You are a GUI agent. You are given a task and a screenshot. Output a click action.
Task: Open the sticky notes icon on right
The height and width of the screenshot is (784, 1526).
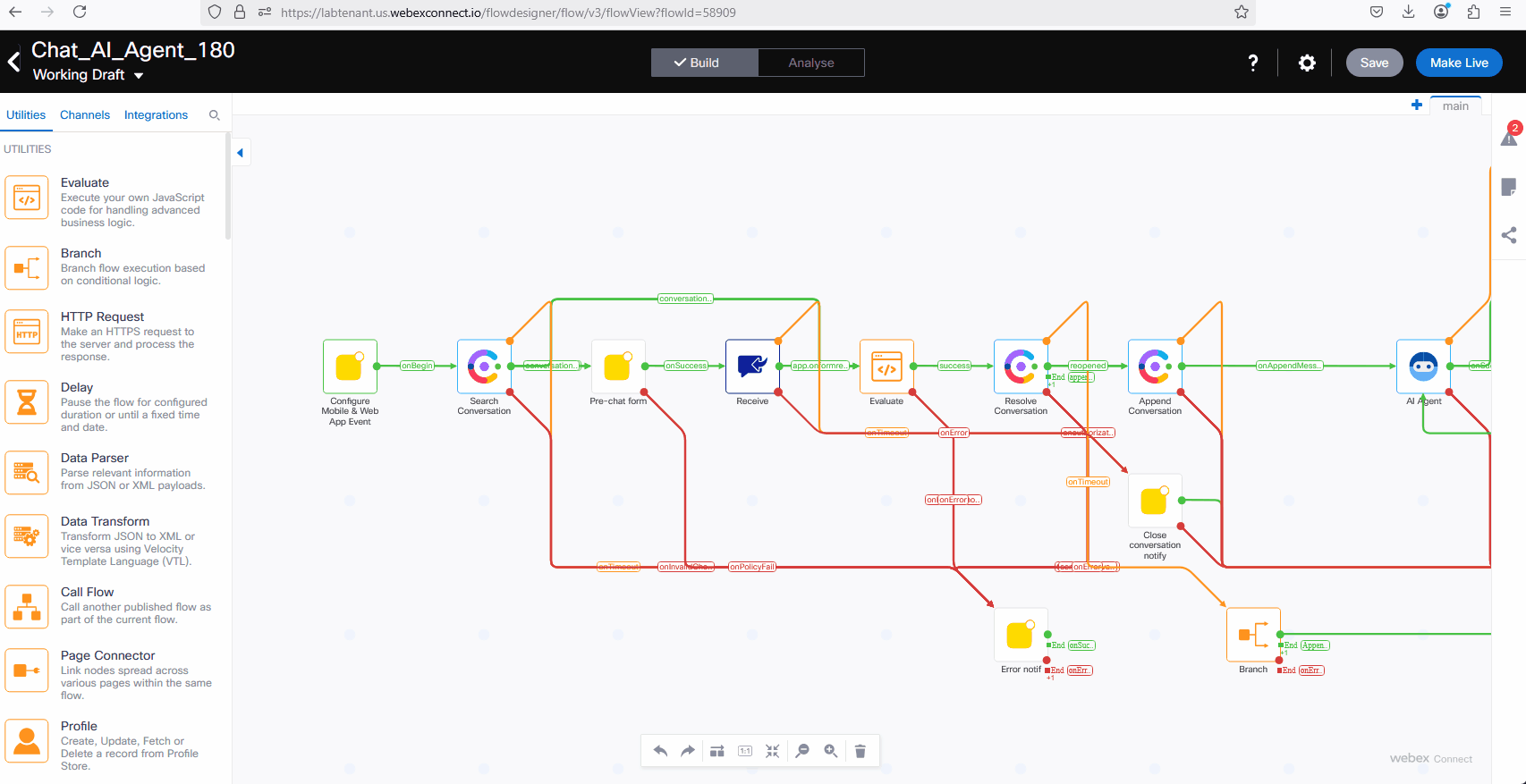coord(1509,187)
